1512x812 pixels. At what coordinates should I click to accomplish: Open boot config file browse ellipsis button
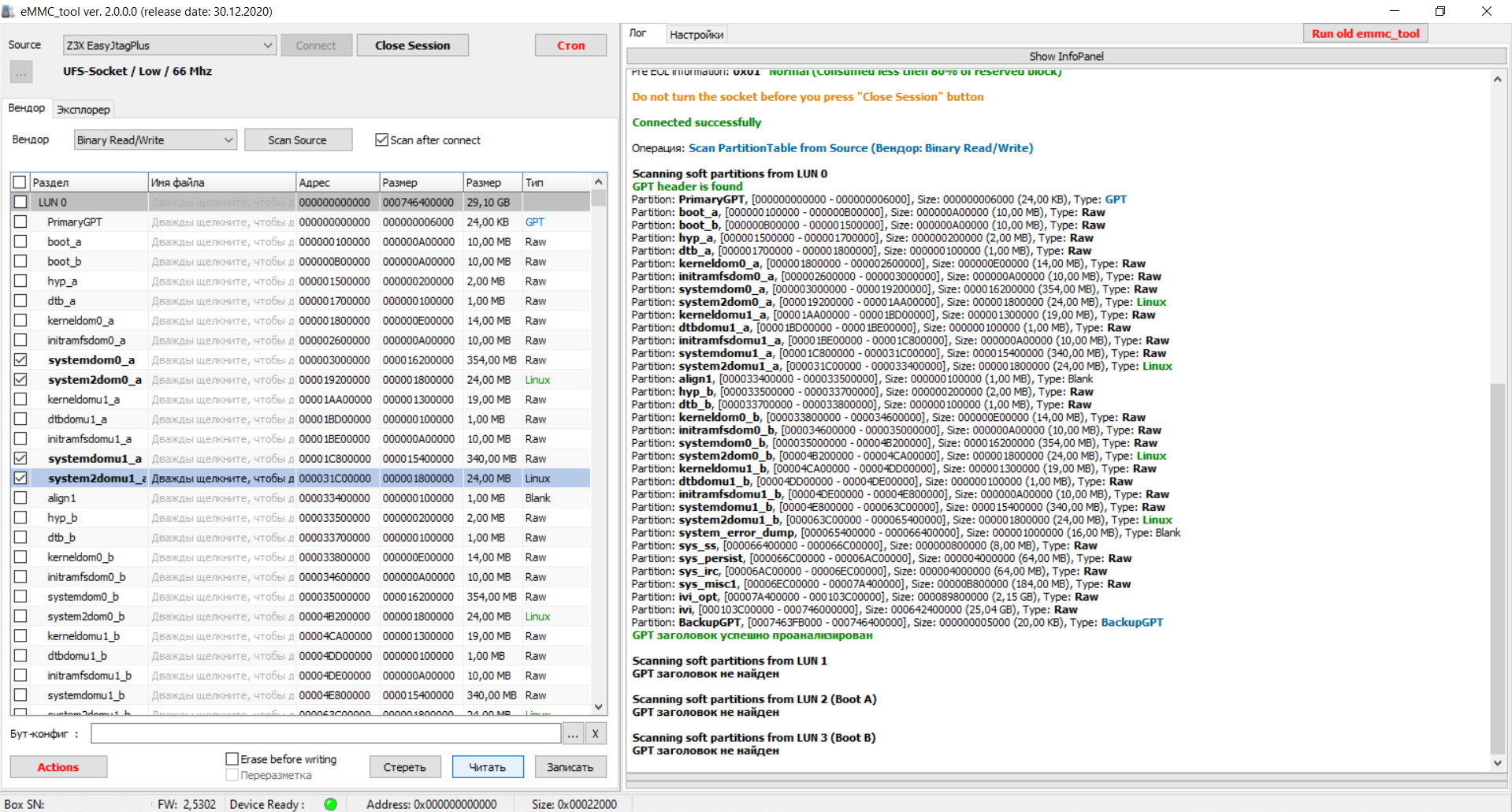[x=573, y=734]
